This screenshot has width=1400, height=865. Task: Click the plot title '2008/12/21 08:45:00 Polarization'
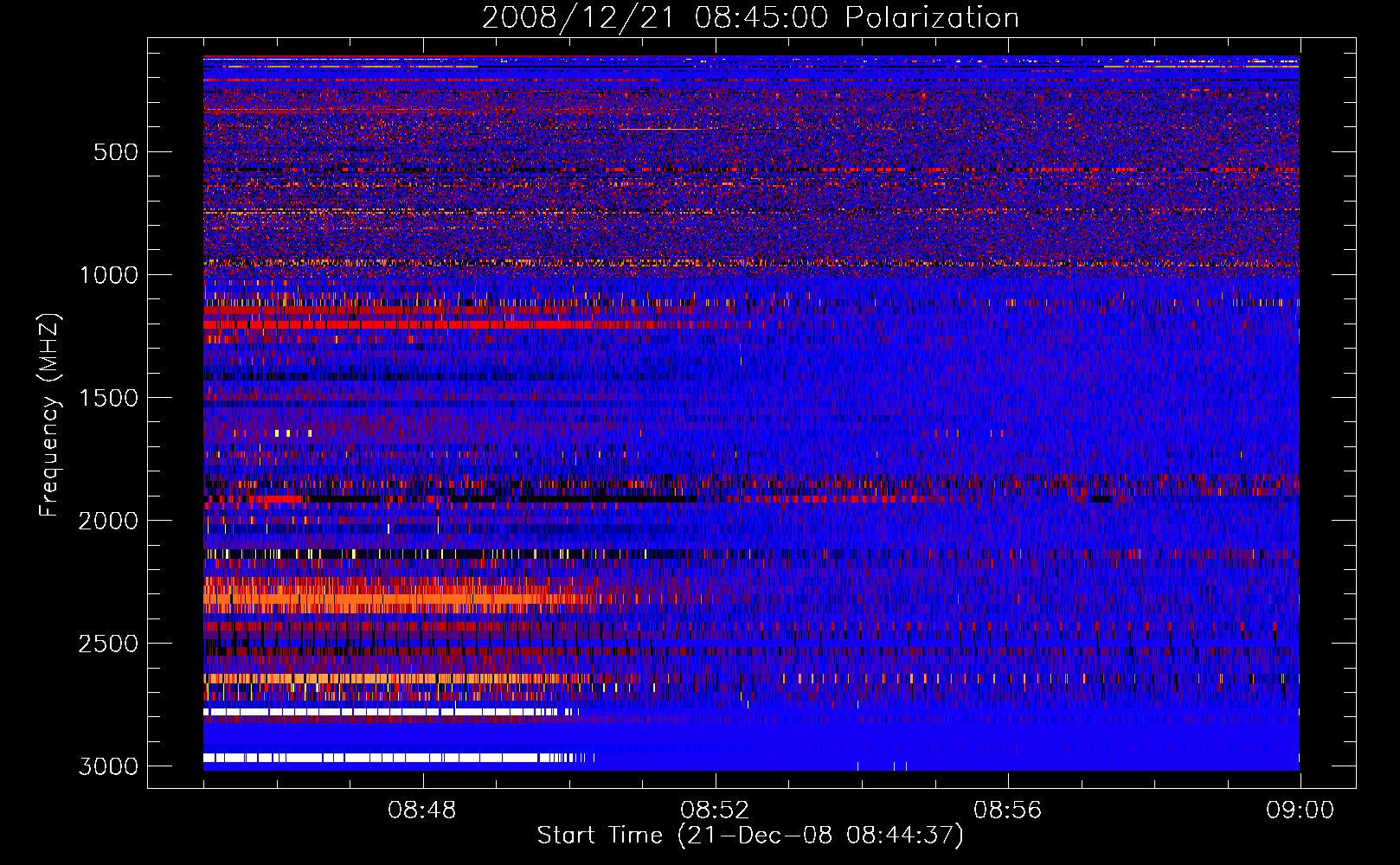[750, 17]
